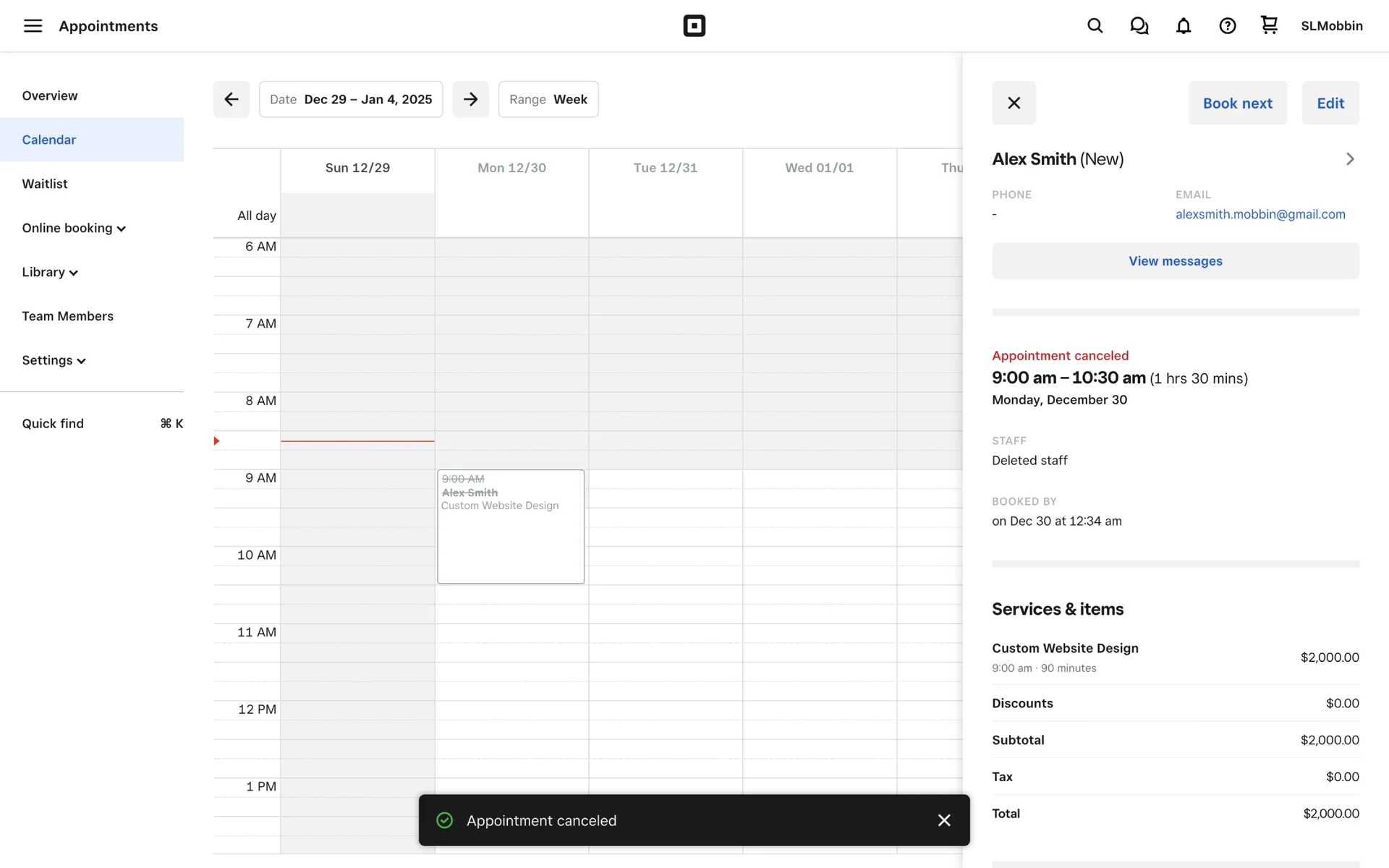
Task: Open the shopping cart icon
Action: [1269, 25]
